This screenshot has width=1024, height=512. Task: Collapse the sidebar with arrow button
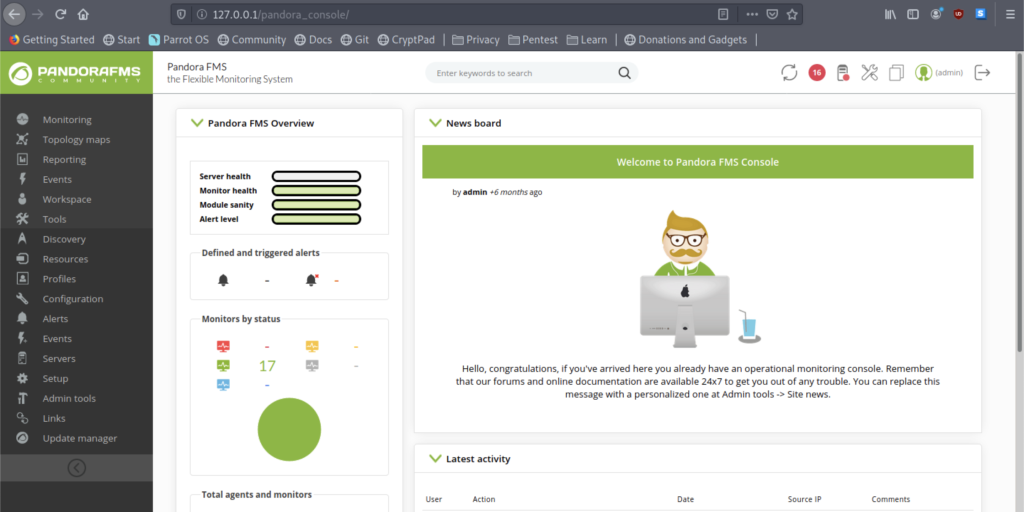point(76,468)
